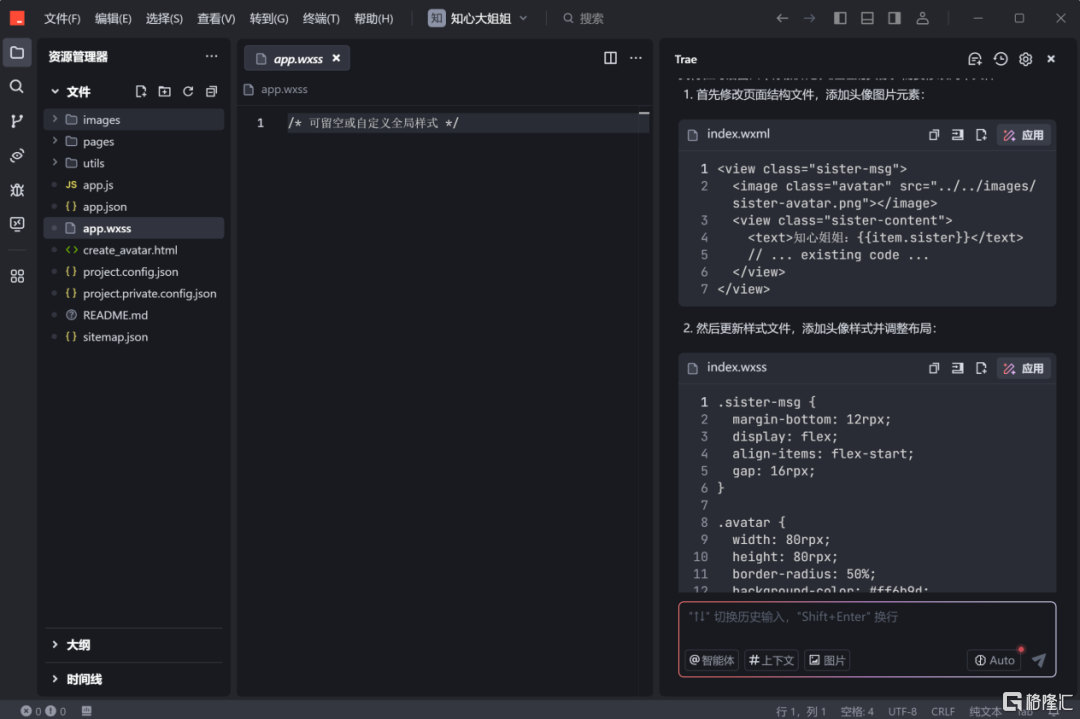
Task: Open app.js in the file tree
Action: 134,185
